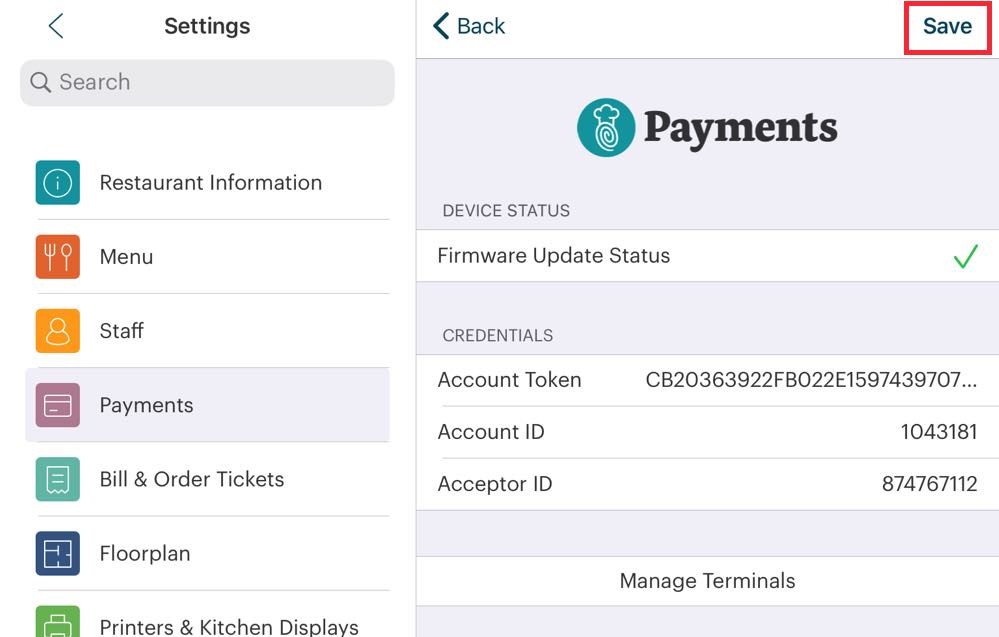
Task: Select the Account ID value 1043181
Action: [x=941, y=432]
